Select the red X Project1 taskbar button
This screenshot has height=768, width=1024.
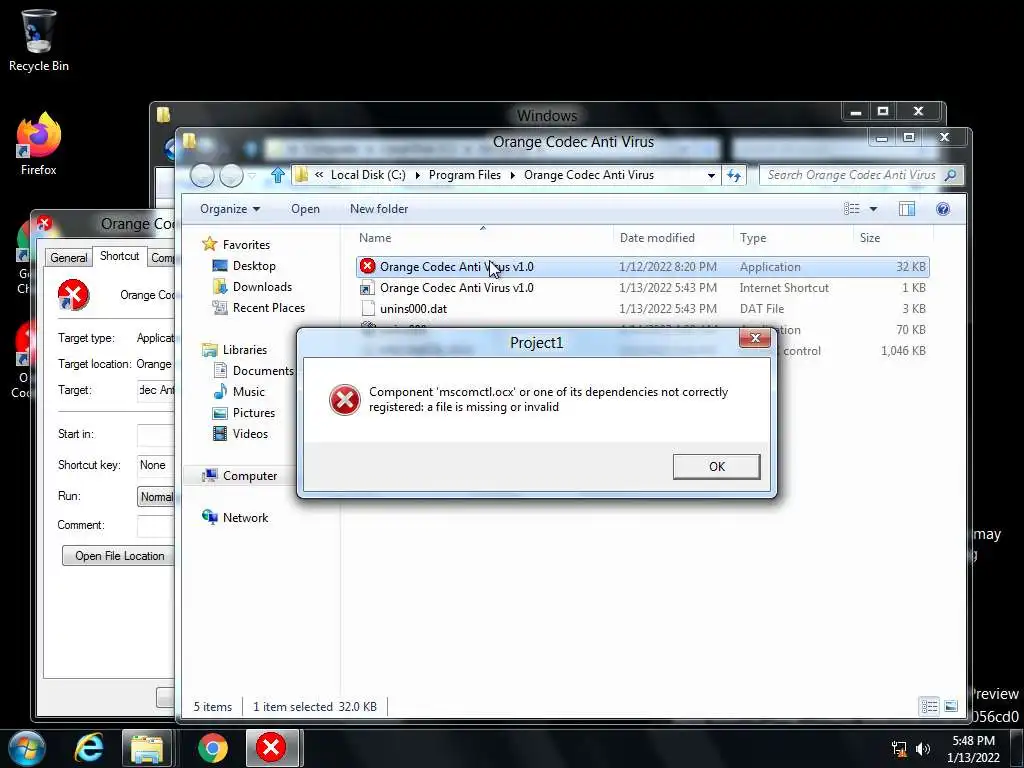tap(272, 748)
